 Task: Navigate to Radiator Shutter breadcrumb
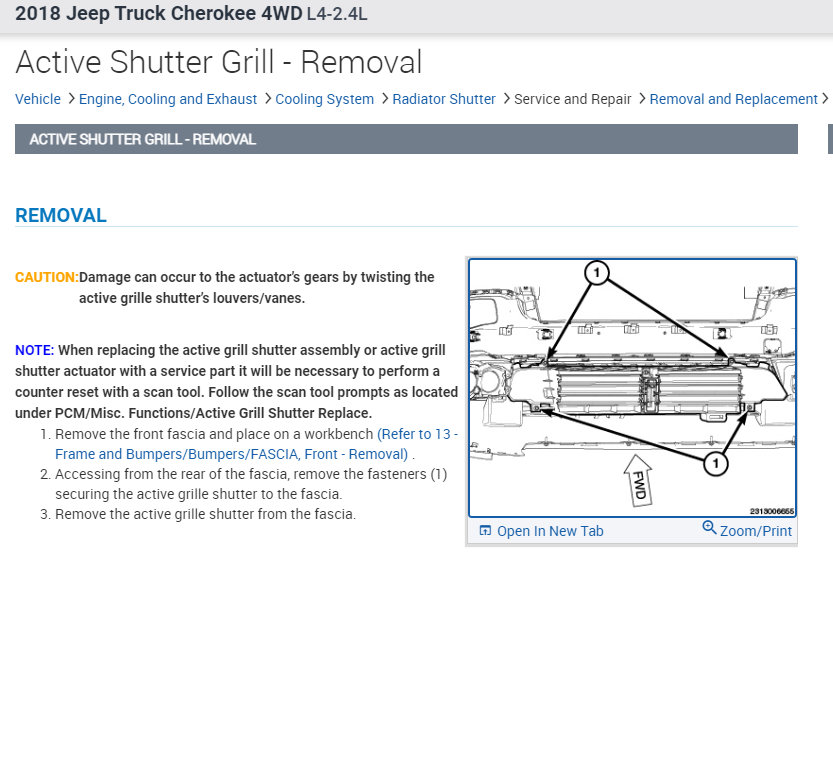tap(444, 99)
